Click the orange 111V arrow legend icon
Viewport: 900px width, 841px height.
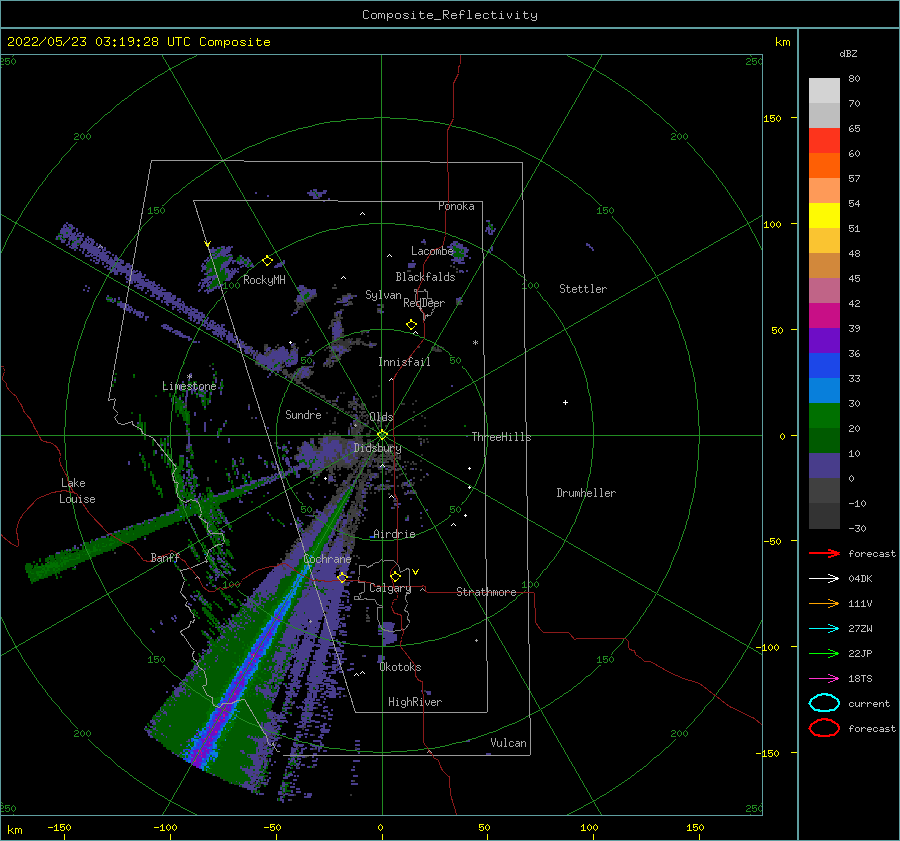pyautogui.click(x=824, y=603)
